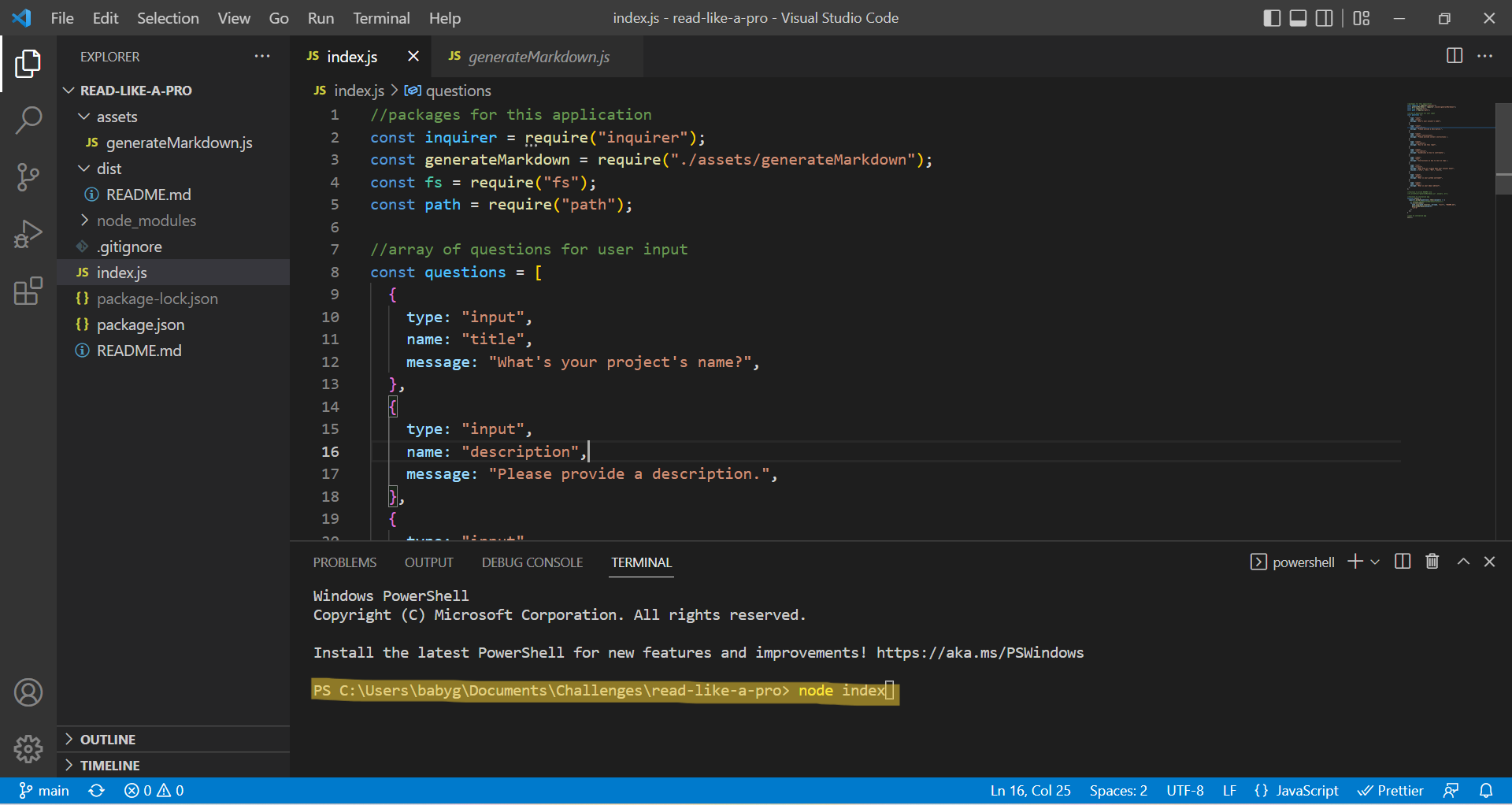Open the terminal launch profile dropdown
The width and height of the screenshot is (1512, 805).
[x=1375, y=562]
